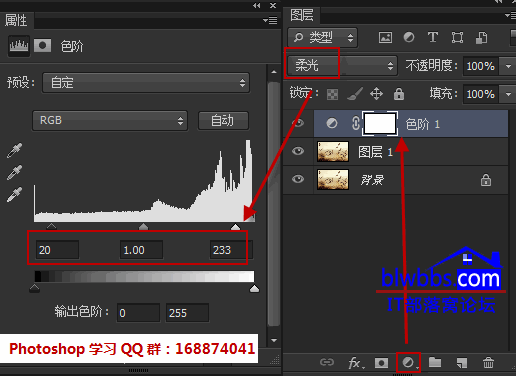
Task: Open the RGB channel dropdown
Action: click(110, 120)
